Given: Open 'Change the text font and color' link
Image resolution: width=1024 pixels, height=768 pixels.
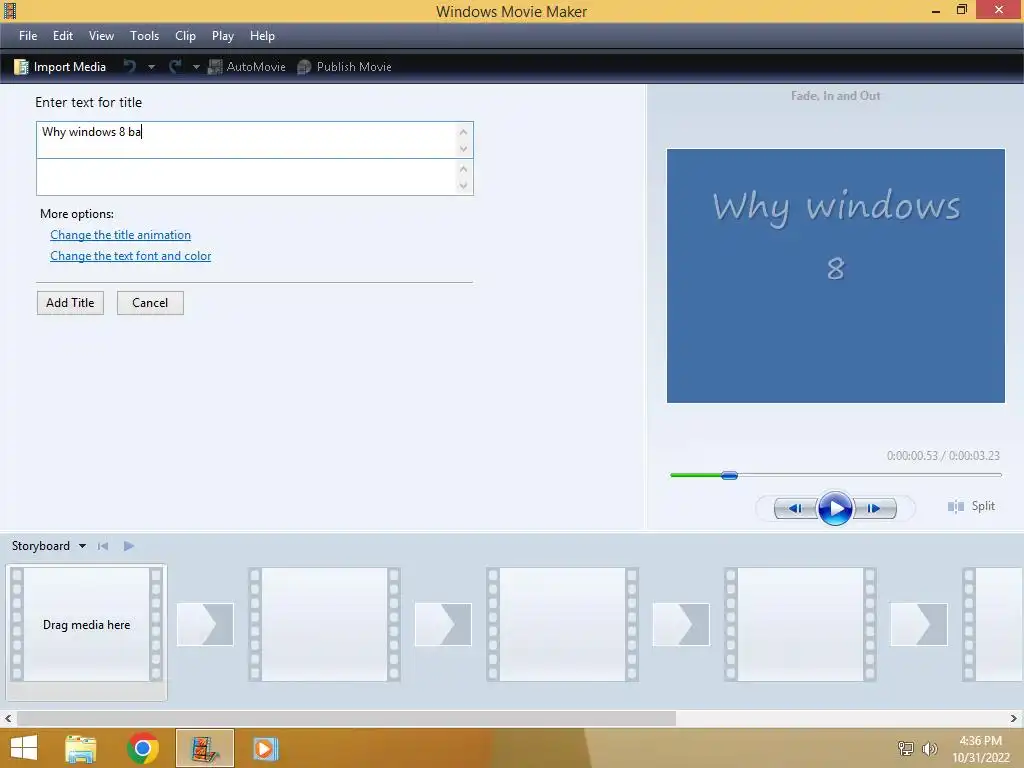Looking at the screenshot, I should (131, 256).
